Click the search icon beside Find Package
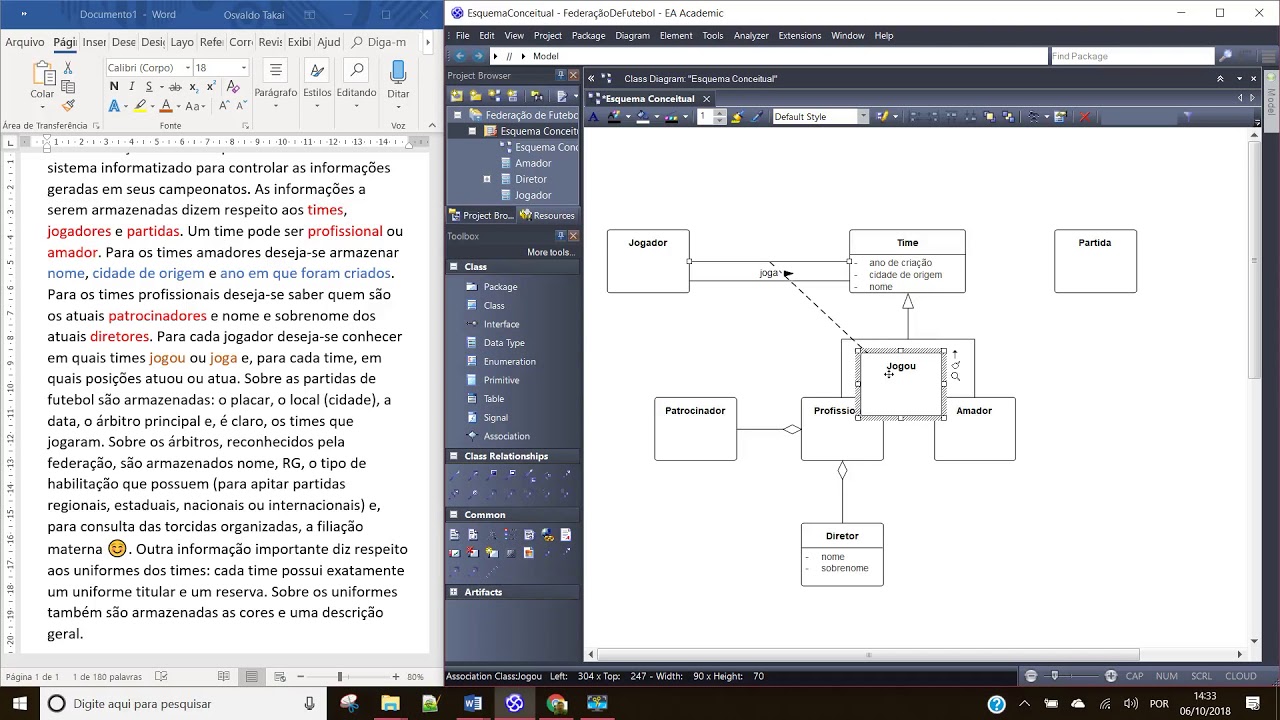Viewport: 1280px width, 720px height. pos(1224,56)
